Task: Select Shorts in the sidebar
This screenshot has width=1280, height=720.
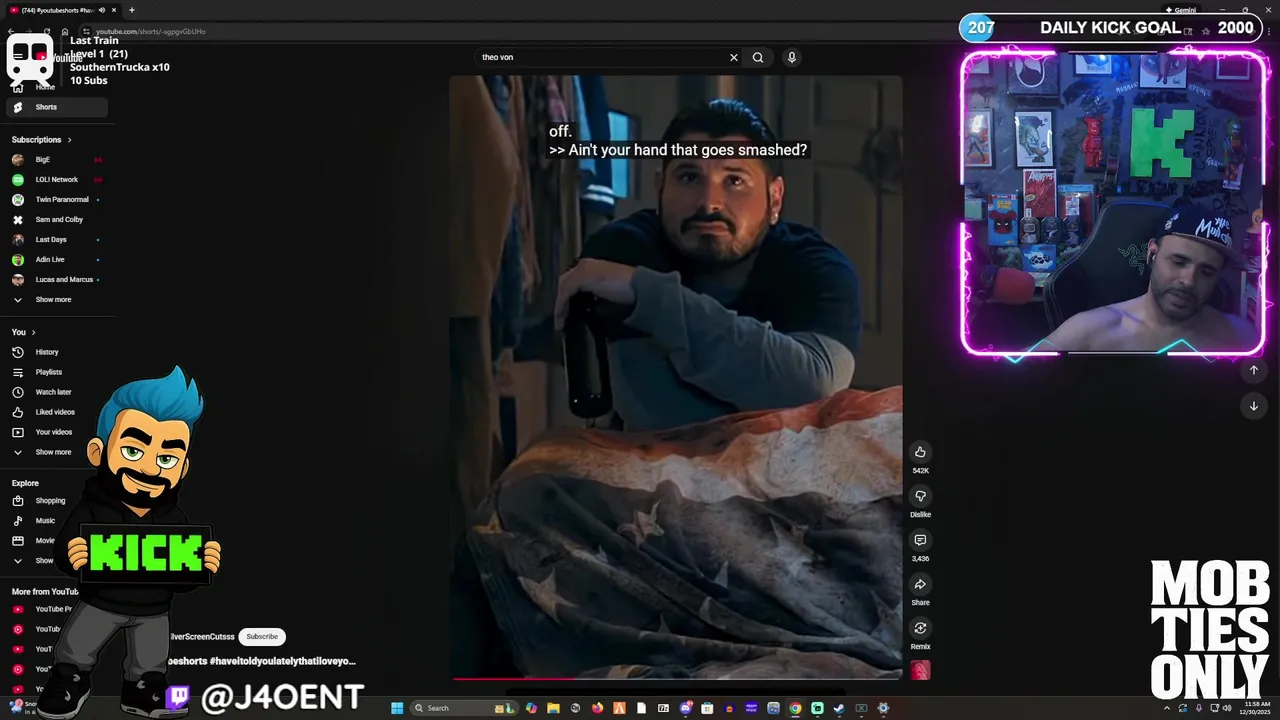Action: pos(58,107)
